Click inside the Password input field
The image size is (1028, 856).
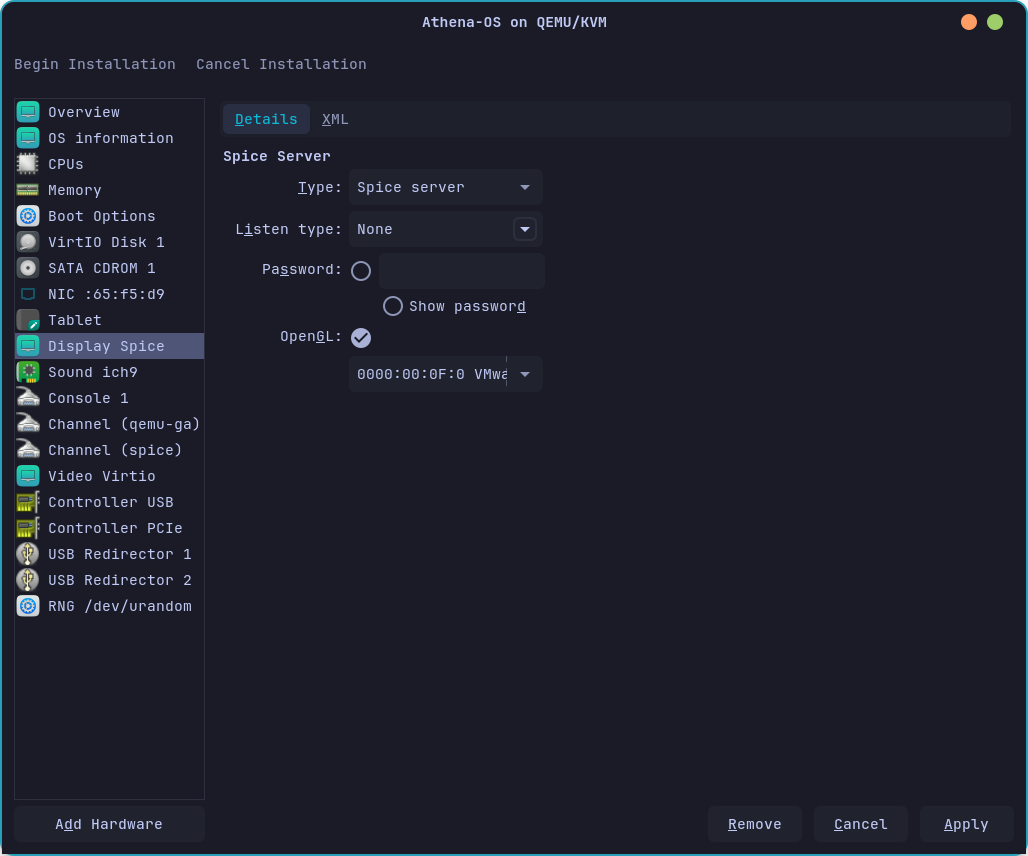[461, 270]
